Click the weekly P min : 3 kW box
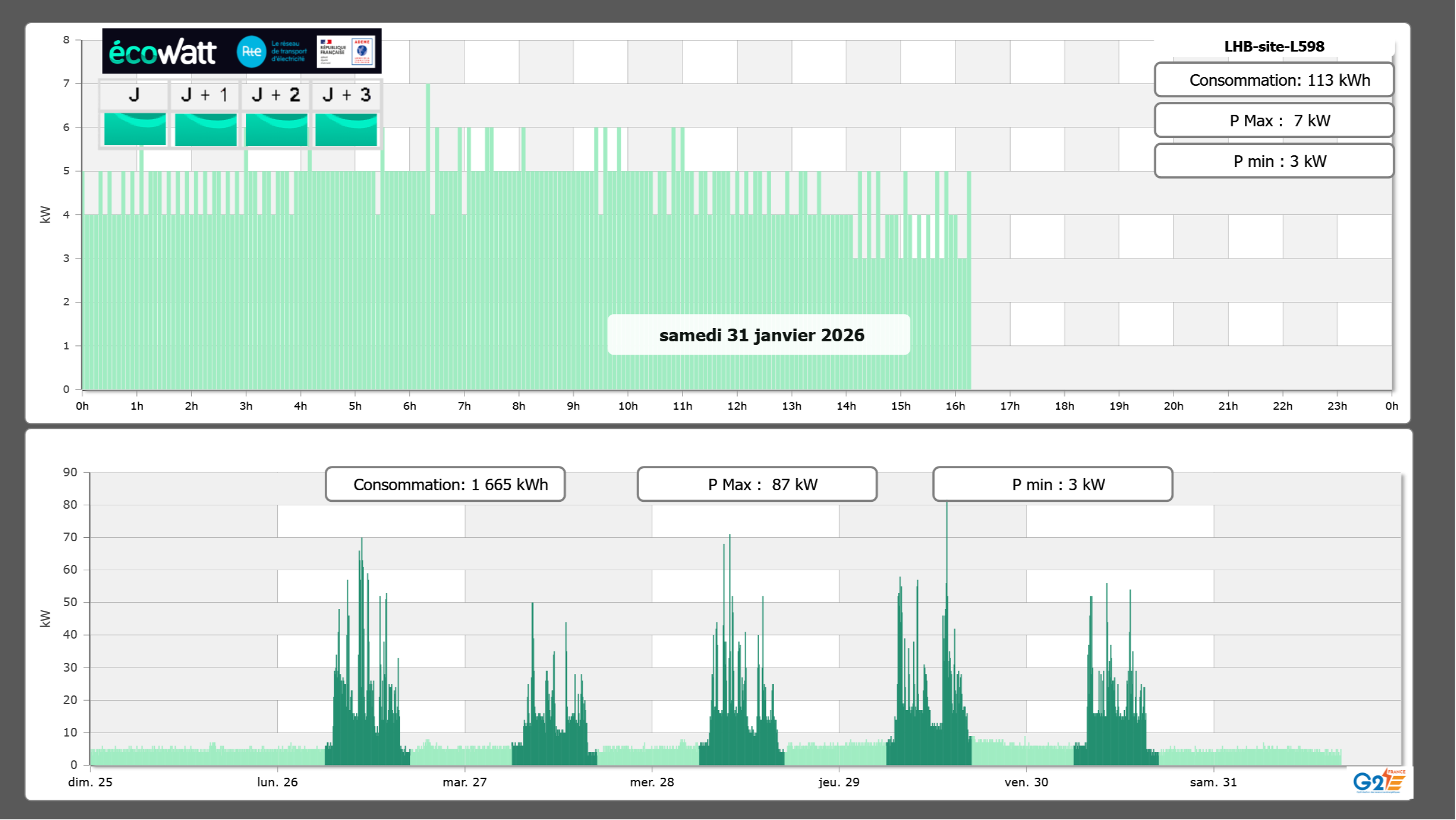Image resolution: width=1456 pixels, height=820 pixels. [1052, 484]
